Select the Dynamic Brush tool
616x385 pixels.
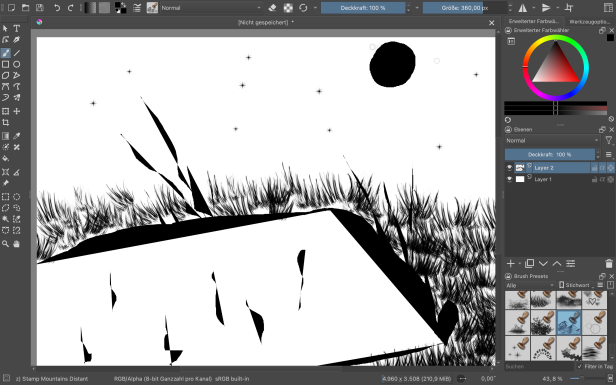6,97
